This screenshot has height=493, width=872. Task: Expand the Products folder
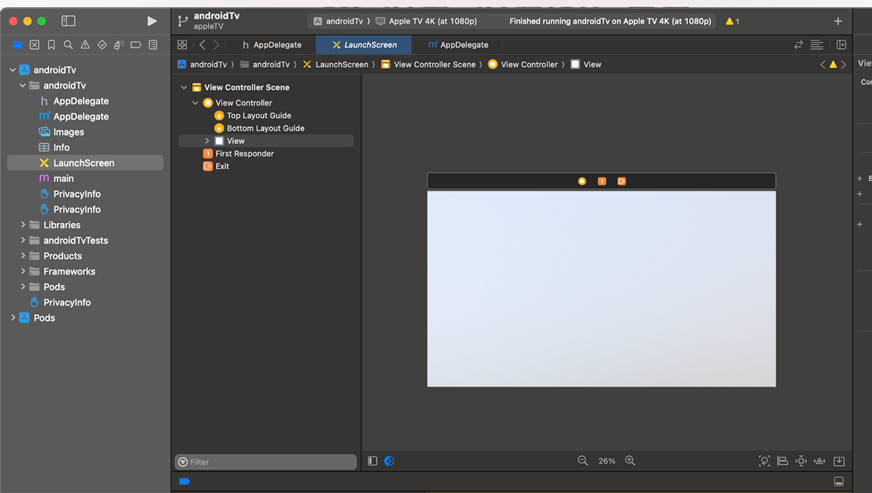(x=23, y=256)
